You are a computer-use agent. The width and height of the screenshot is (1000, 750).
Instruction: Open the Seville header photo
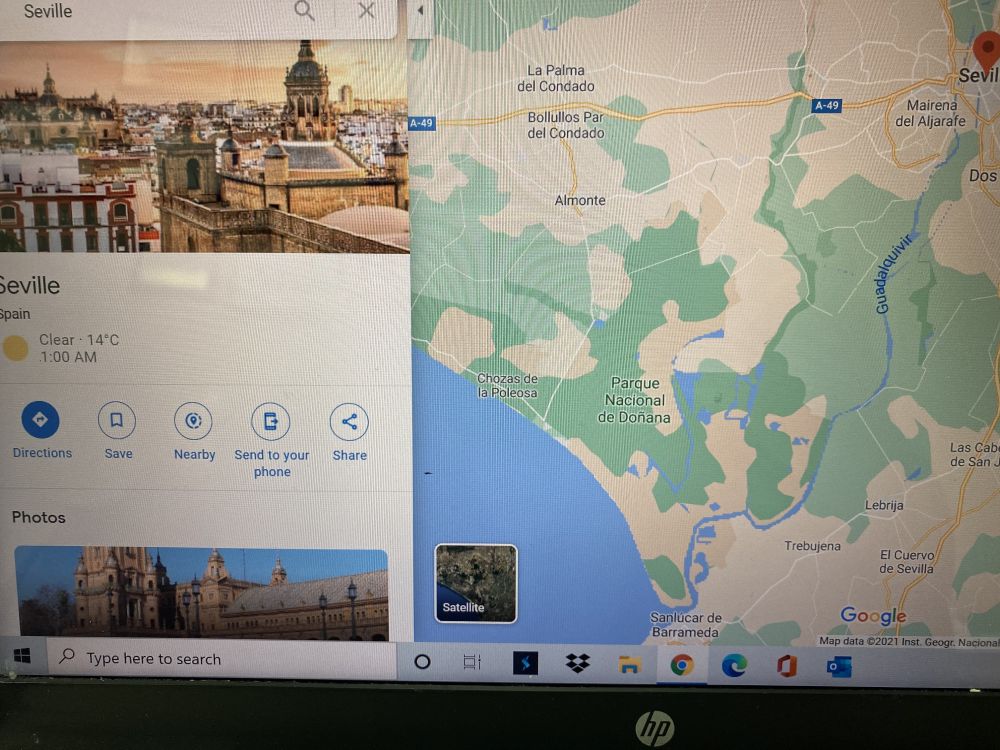(x=204, y=146)
